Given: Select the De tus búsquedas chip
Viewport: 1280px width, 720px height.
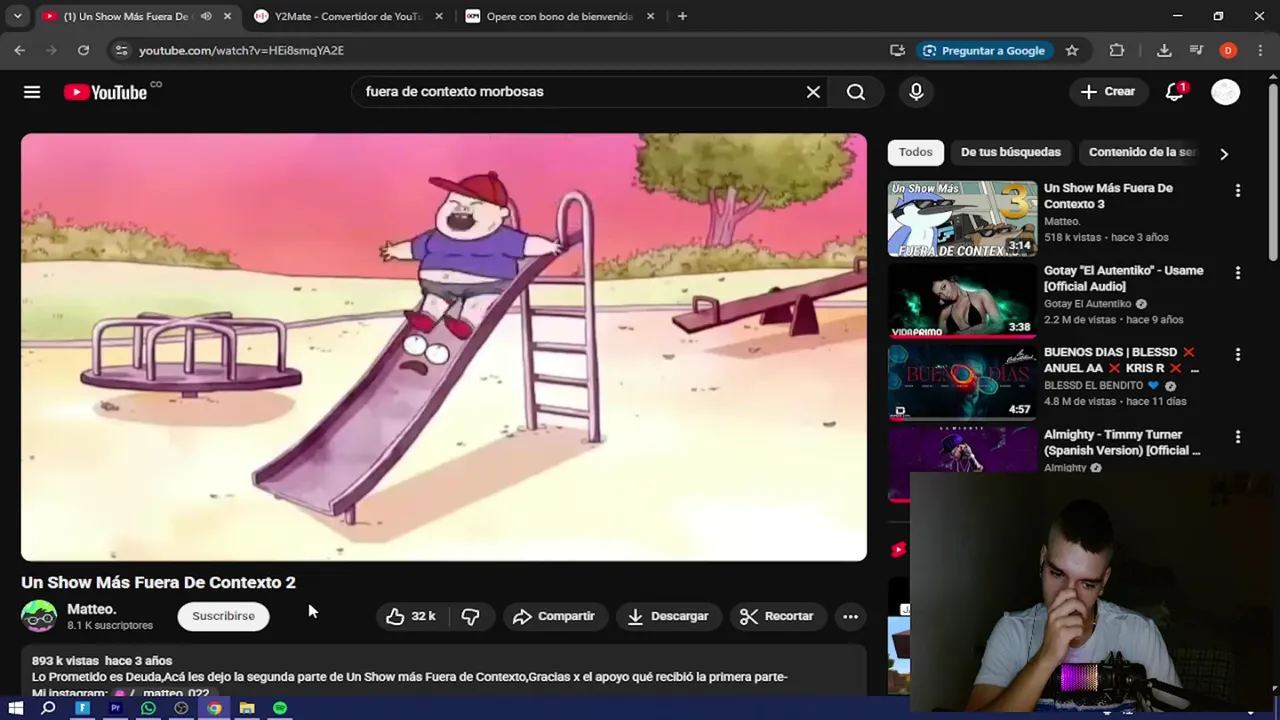Looking at the screenshot, I should 1010,152.
